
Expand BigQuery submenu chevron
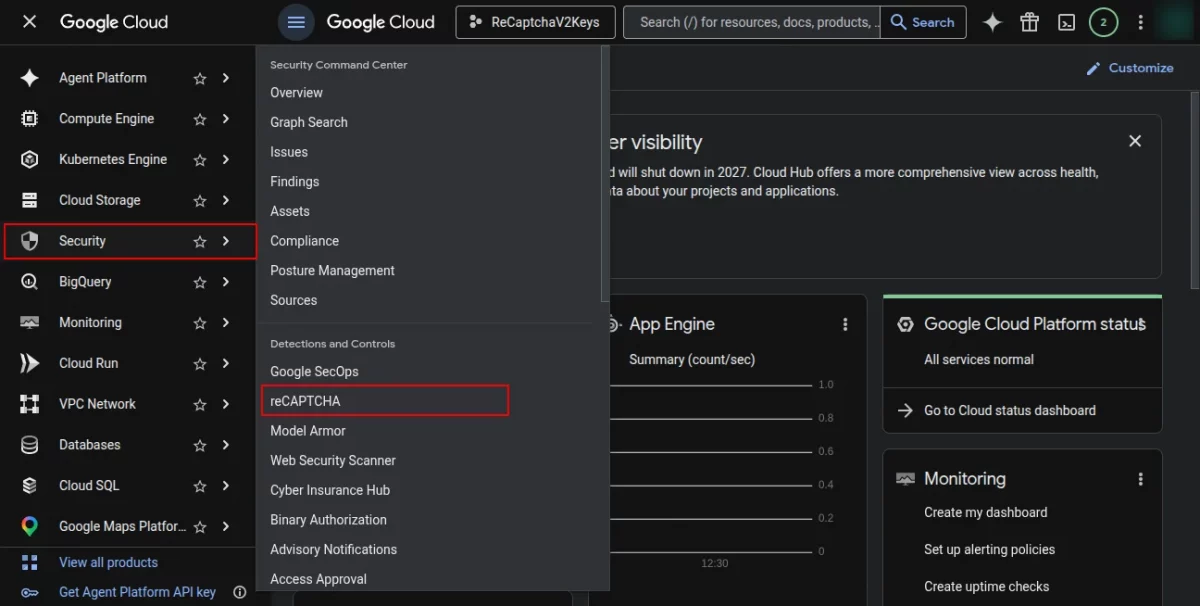coord(226,282)
